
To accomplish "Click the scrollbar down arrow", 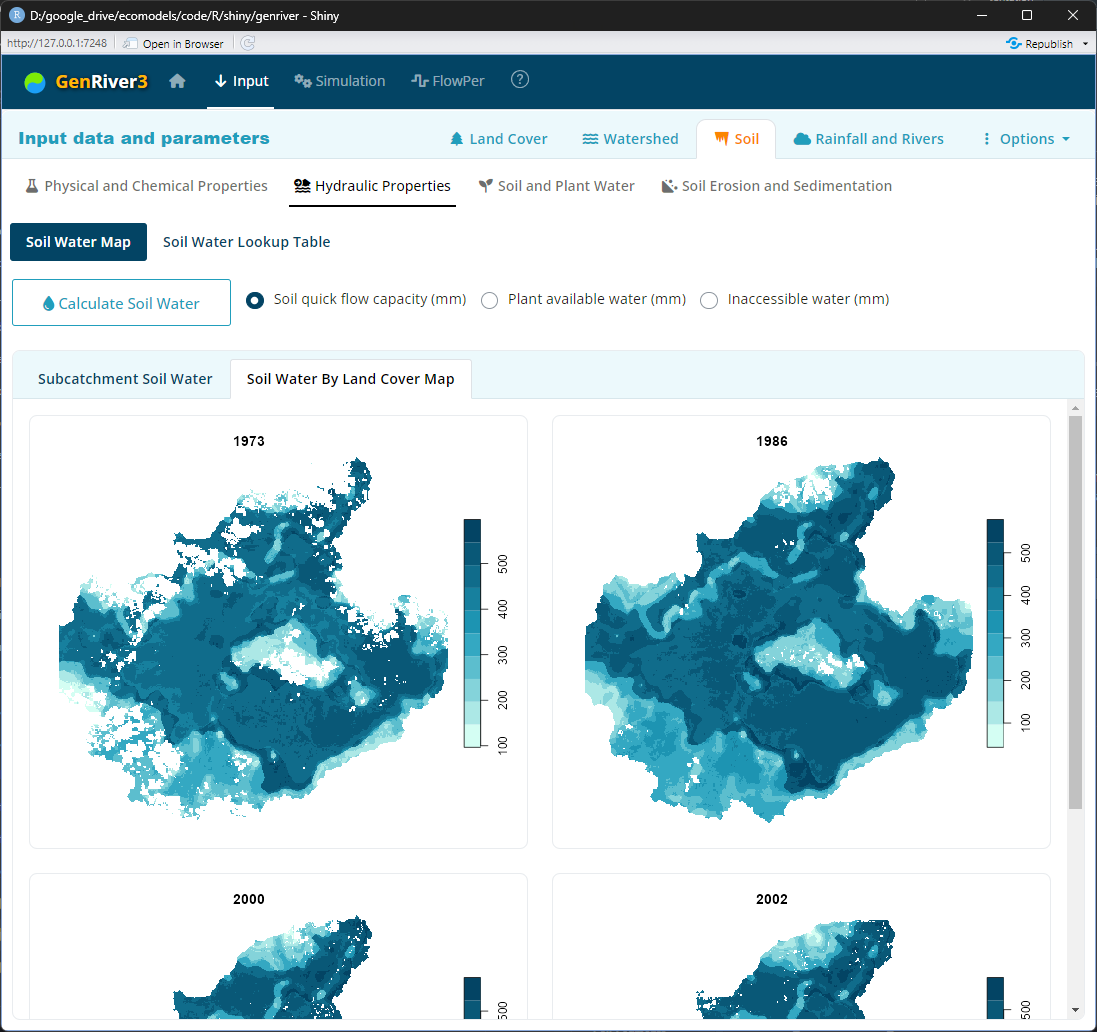I will pos(1075,1010).
